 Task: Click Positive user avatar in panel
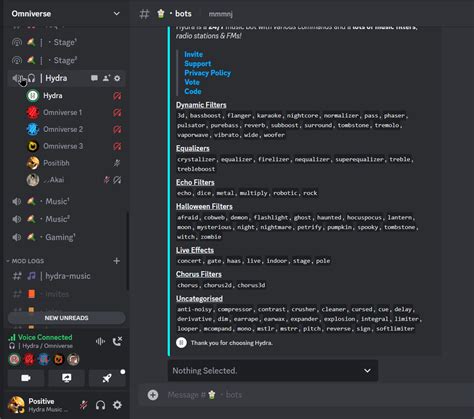click(x=16, y=405)
